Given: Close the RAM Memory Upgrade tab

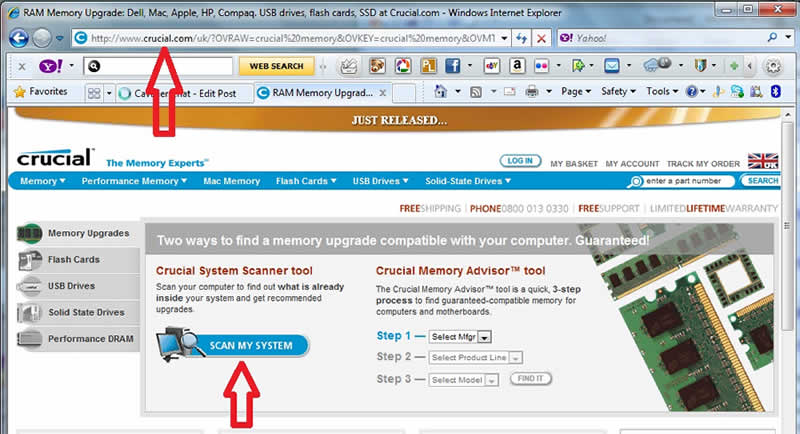Looking at the screenshot, I should 383,93.
